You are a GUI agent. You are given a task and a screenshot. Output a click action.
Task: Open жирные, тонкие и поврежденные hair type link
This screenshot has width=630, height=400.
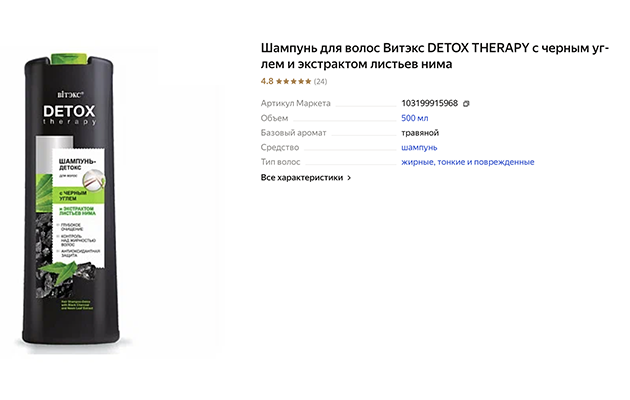click(x=468, y=162)
